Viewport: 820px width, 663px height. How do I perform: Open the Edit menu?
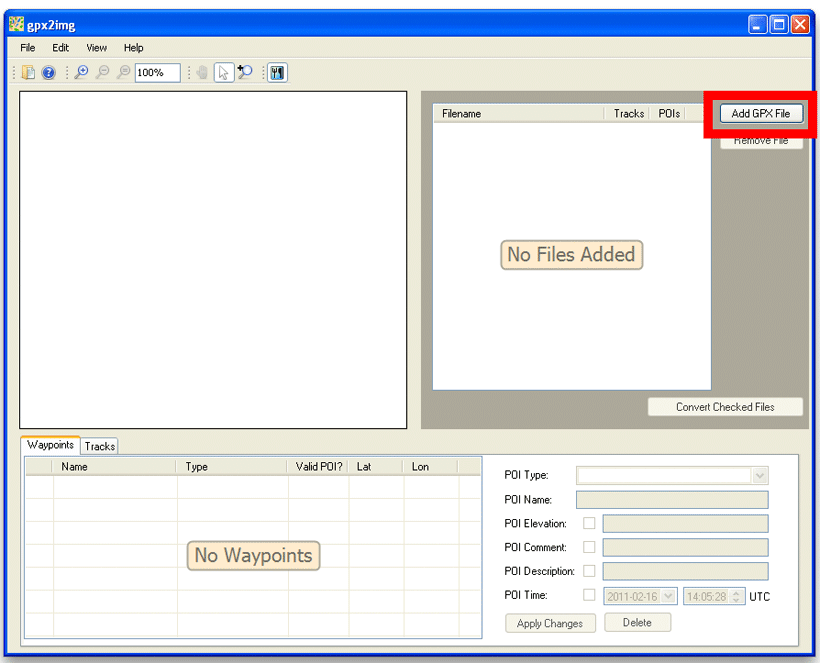60,48
